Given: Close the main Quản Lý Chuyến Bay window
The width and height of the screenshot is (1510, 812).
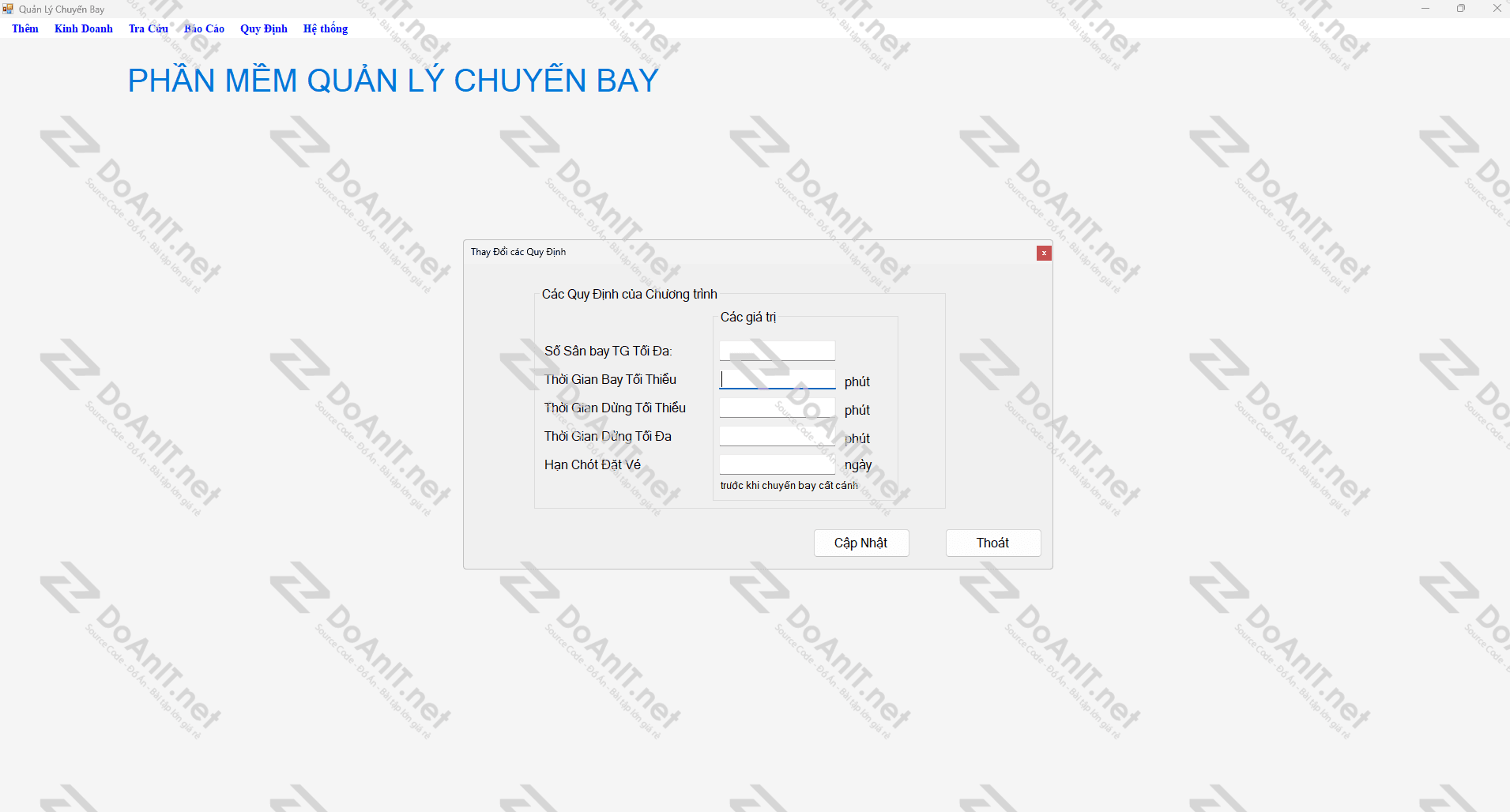Looking at the screenshot, I should 1496,9.
